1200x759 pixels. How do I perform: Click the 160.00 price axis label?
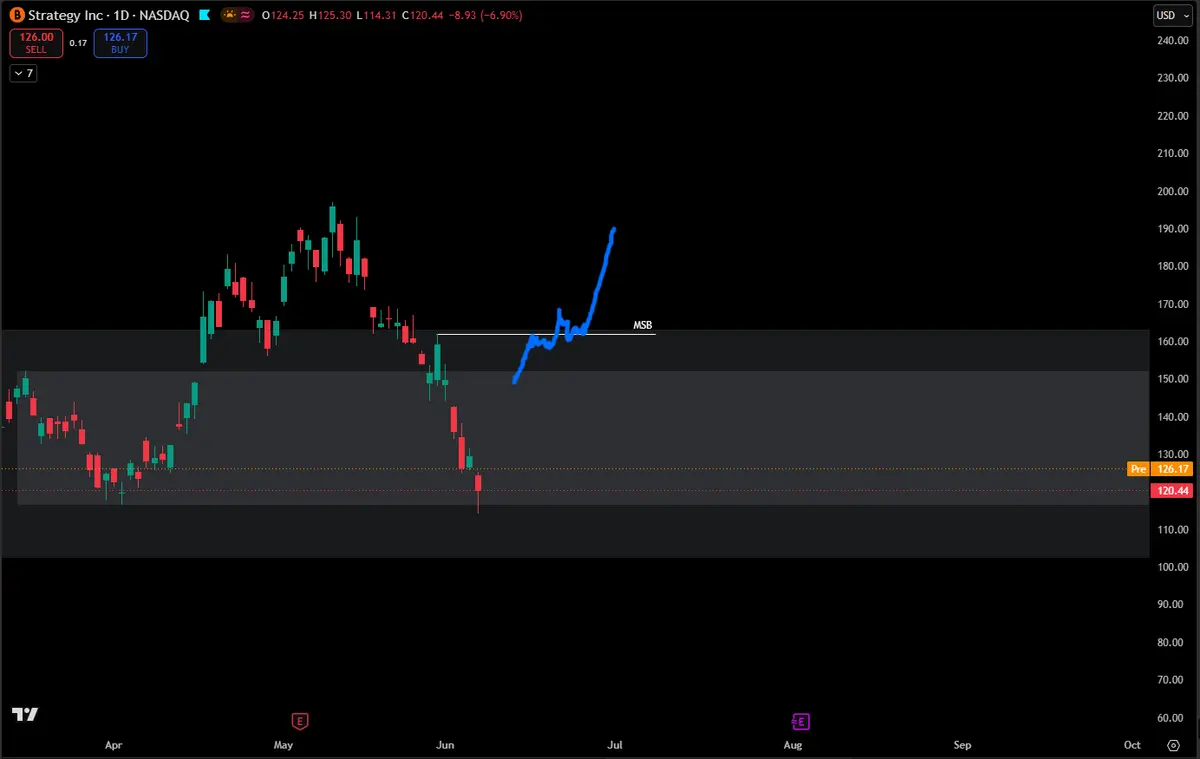pos(1172,341)
